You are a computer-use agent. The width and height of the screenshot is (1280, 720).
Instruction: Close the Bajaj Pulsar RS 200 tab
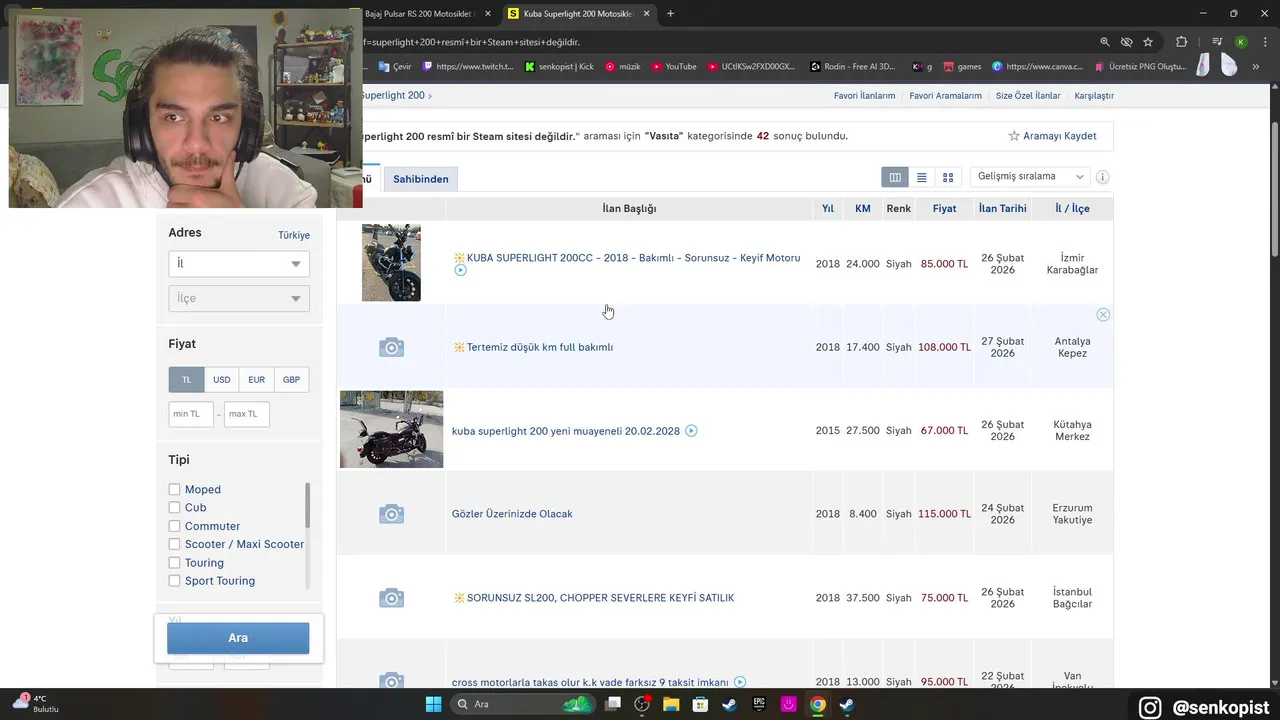click(x=487, y=13)
